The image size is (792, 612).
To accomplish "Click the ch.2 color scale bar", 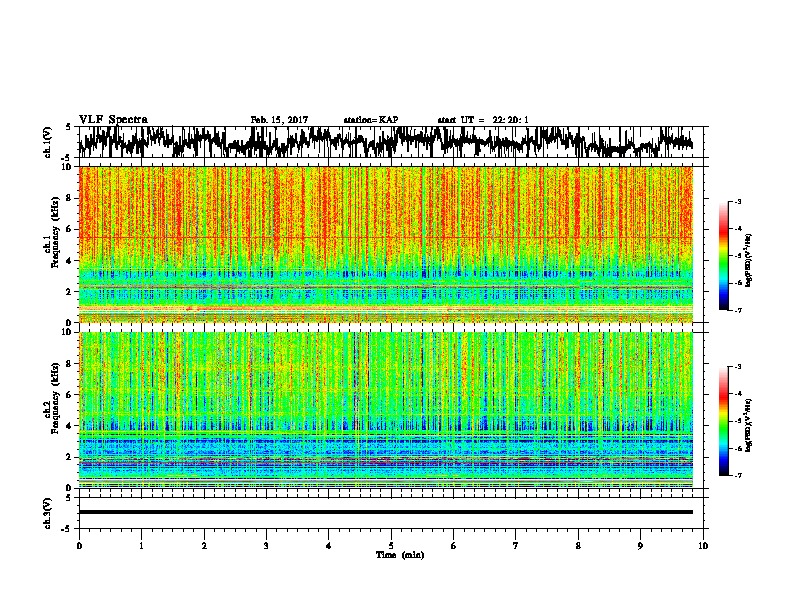I will pyautogui.click(x=723, y=421).
